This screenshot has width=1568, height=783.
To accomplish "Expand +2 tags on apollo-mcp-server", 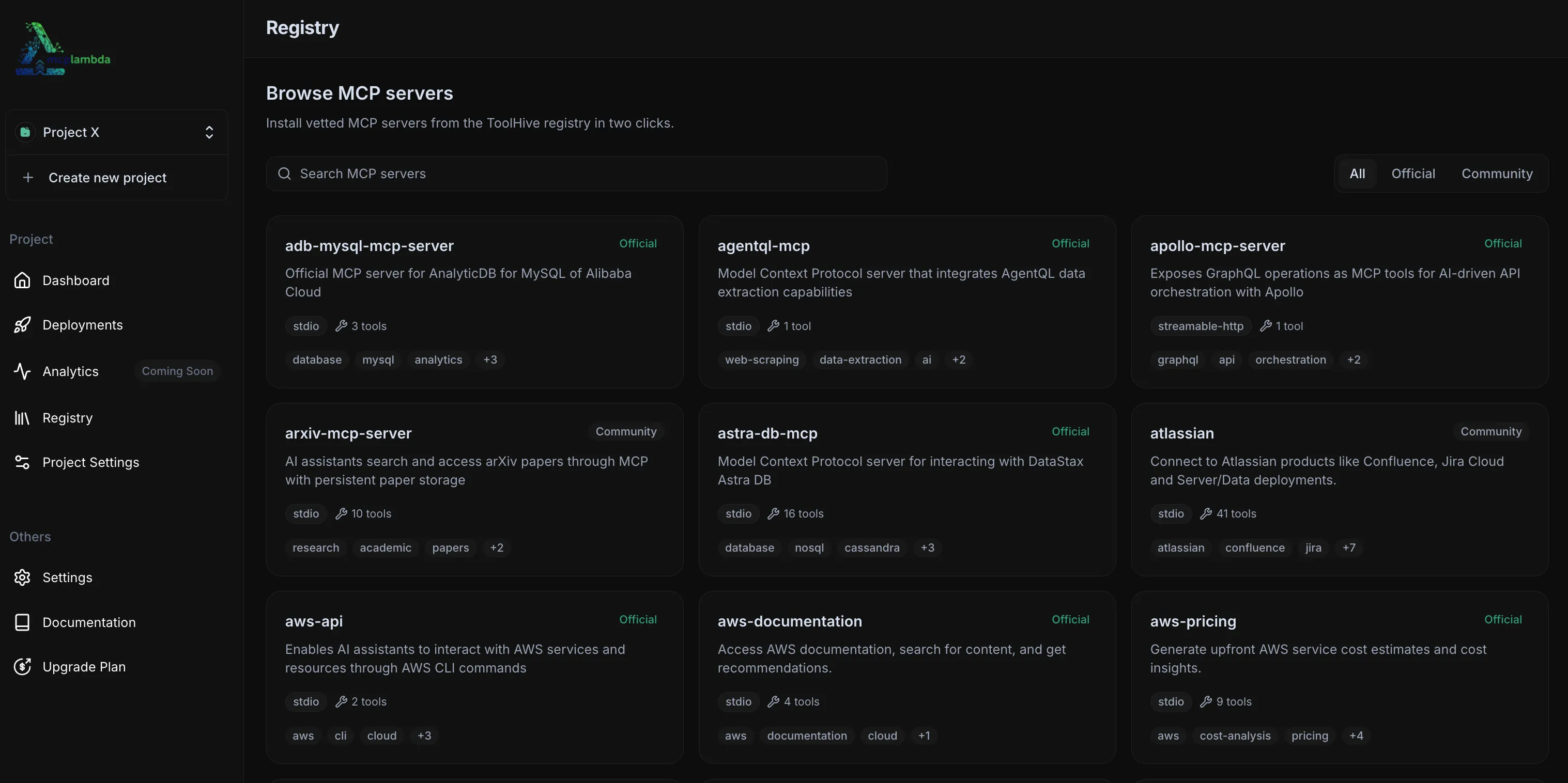I will click(1353, 359).
